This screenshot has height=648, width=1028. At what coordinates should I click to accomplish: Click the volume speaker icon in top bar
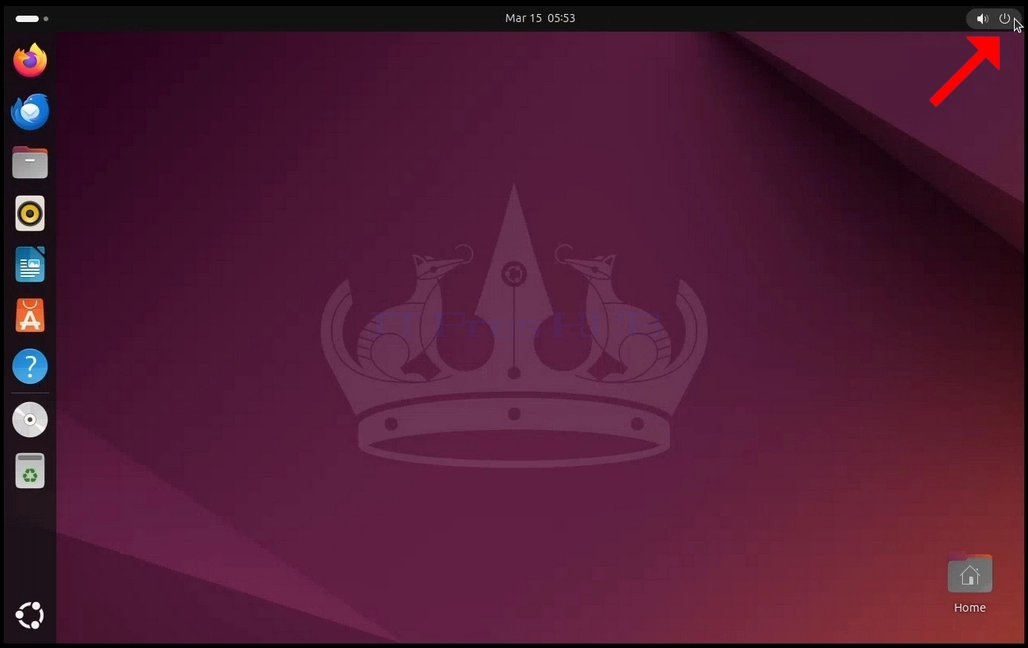pyautogui.click(x=982, y=18)
